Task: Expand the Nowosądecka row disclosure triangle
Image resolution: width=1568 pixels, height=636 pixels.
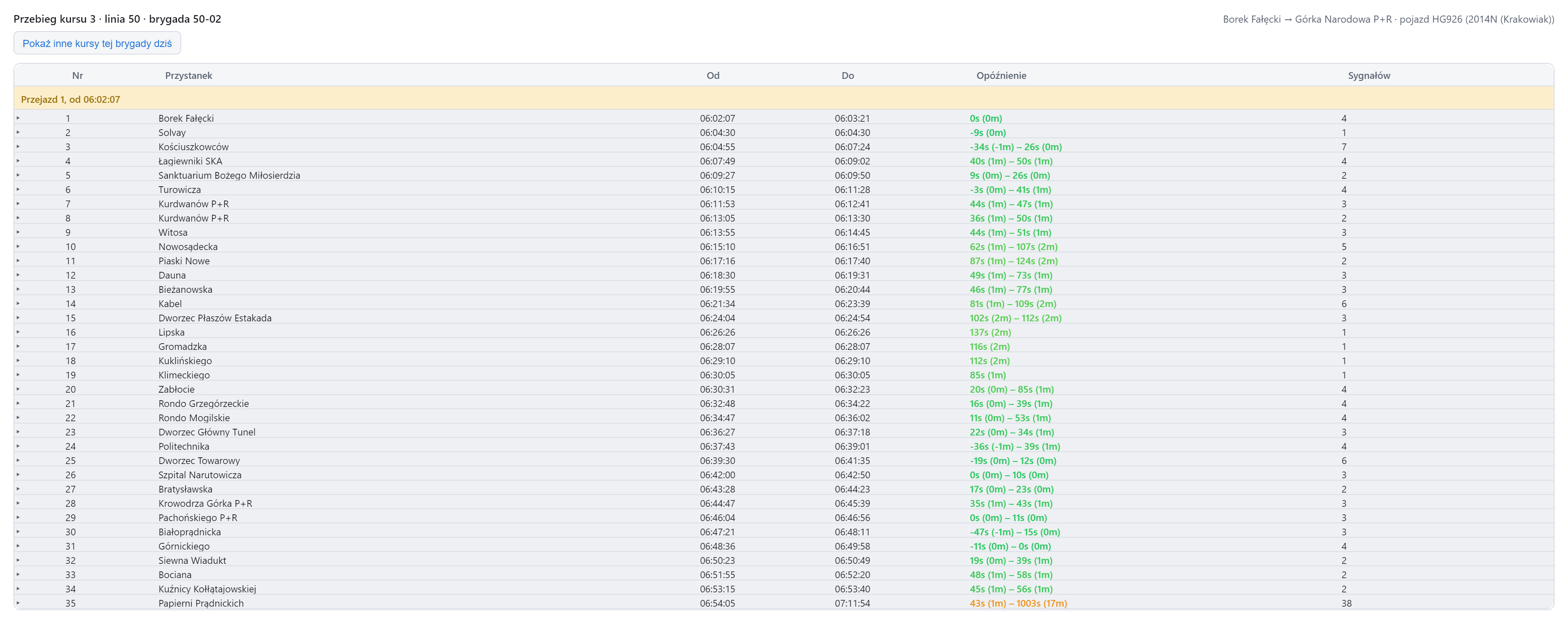Action: click(18, 246)
